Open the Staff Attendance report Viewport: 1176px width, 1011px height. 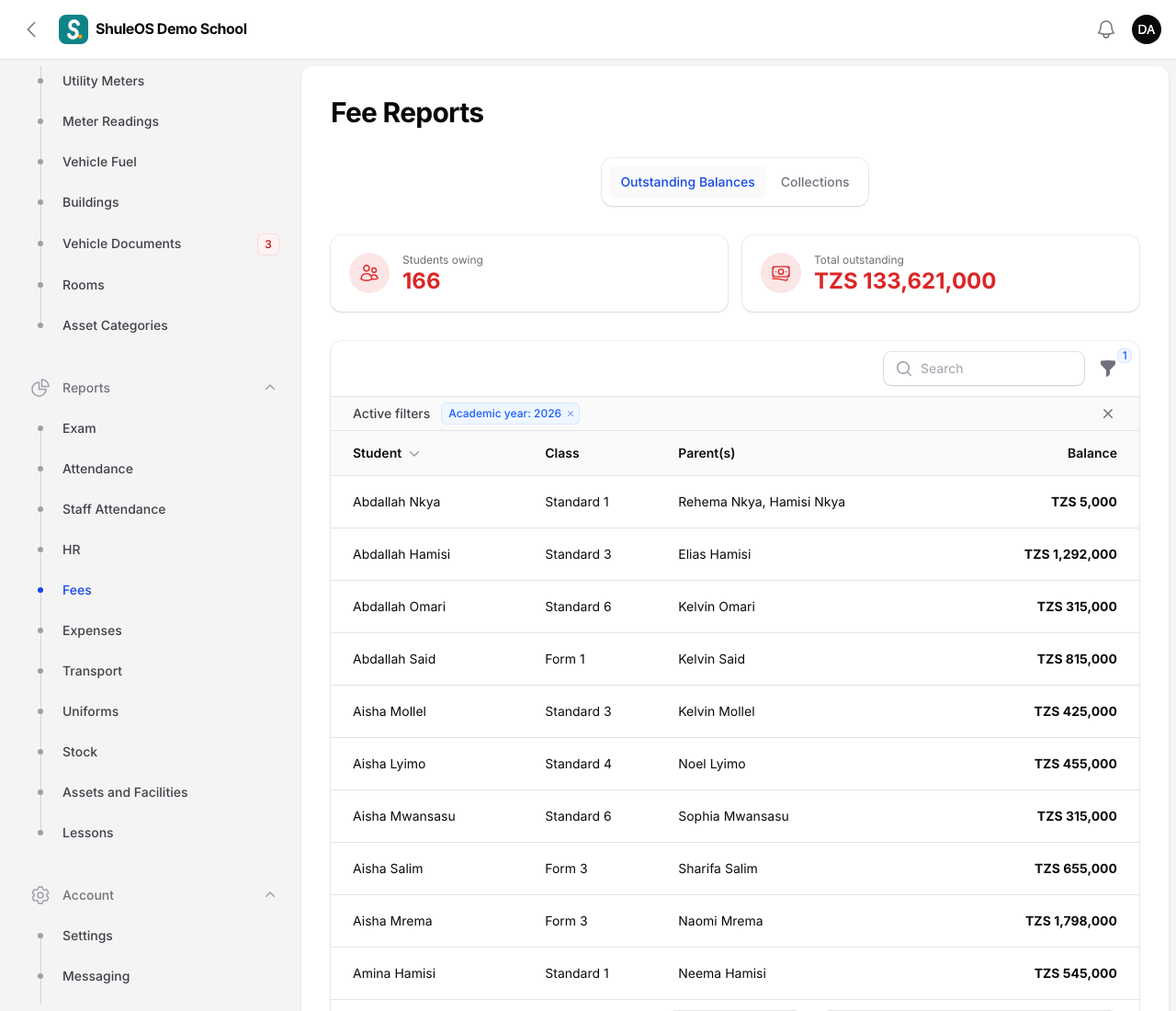[x=114, y=509]
